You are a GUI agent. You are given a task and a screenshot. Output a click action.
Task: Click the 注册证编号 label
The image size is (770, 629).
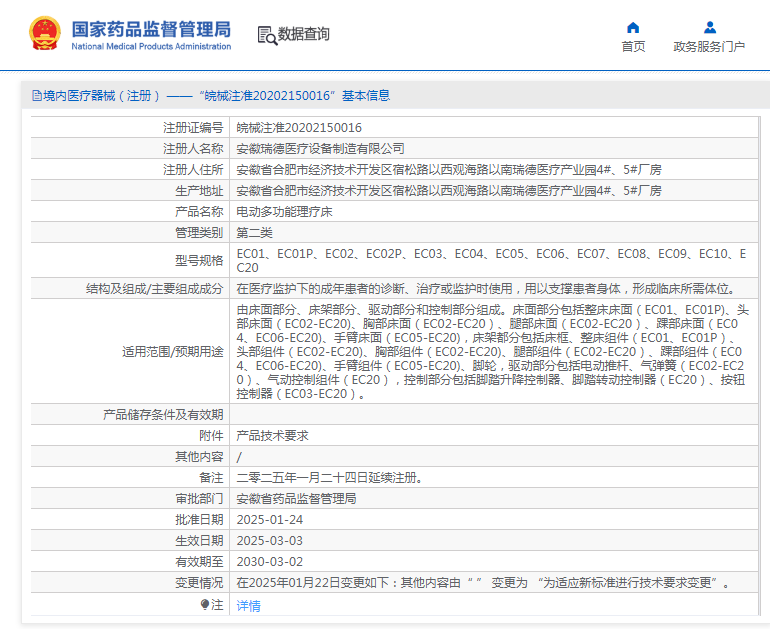[x=193, y=128]
